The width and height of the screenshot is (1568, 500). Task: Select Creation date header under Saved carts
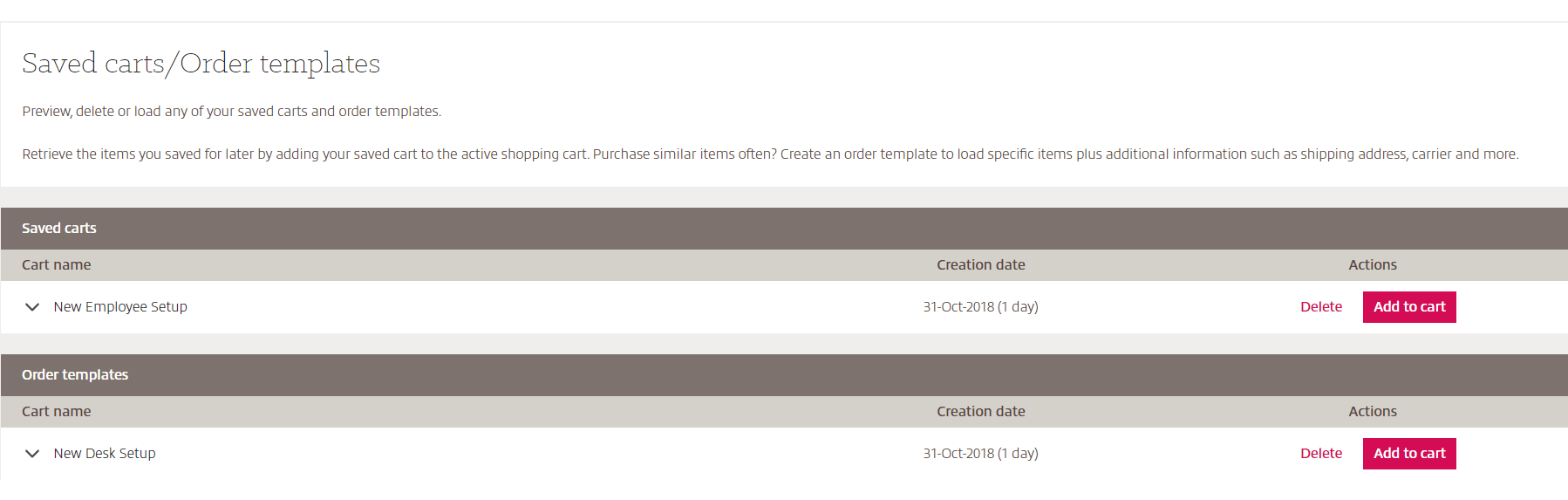[x=980, y=265]
